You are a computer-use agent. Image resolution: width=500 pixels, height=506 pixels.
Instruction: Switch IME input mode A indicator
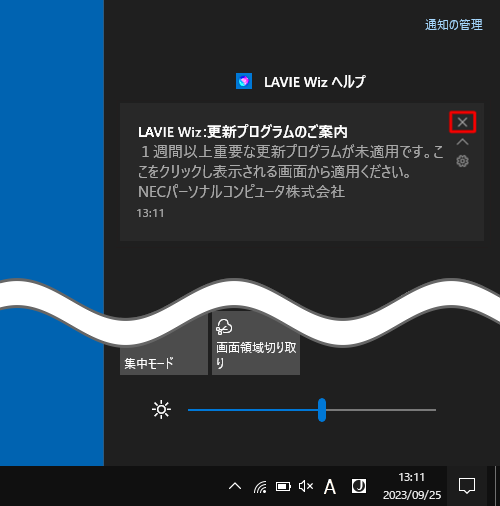(330, 487)
